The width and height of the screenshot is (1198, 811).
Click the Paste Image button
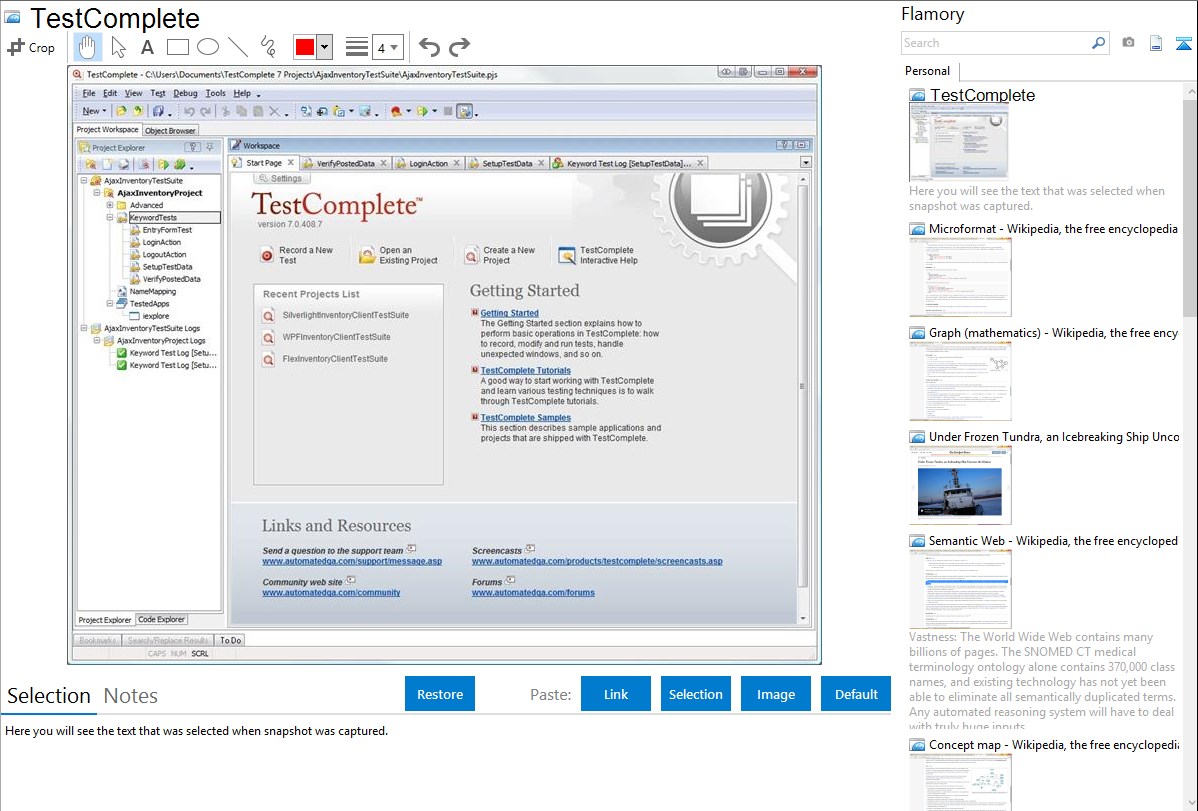click(x=775, y=694)
